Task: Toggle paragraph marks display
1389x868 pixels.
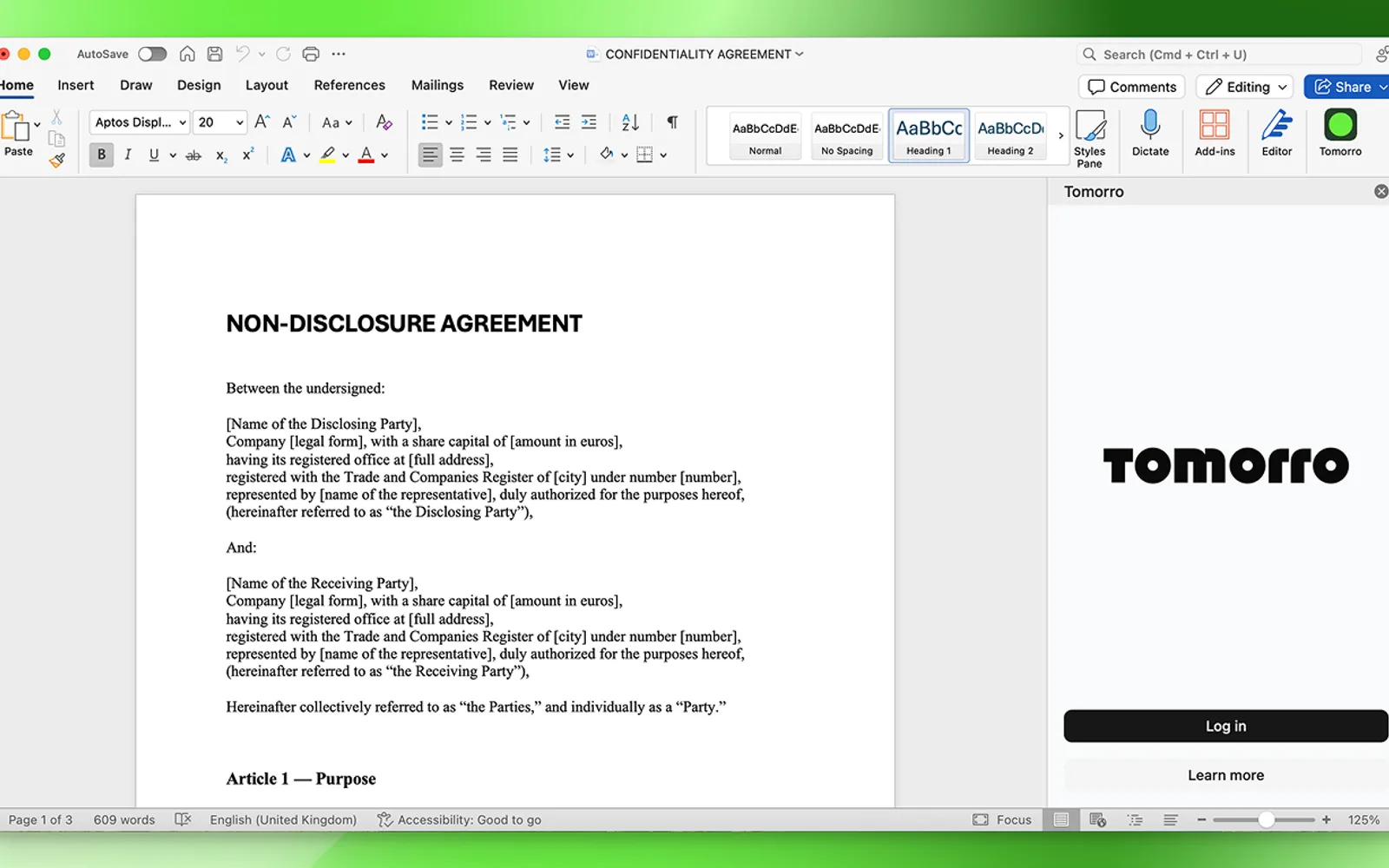Action: point(672,122)
